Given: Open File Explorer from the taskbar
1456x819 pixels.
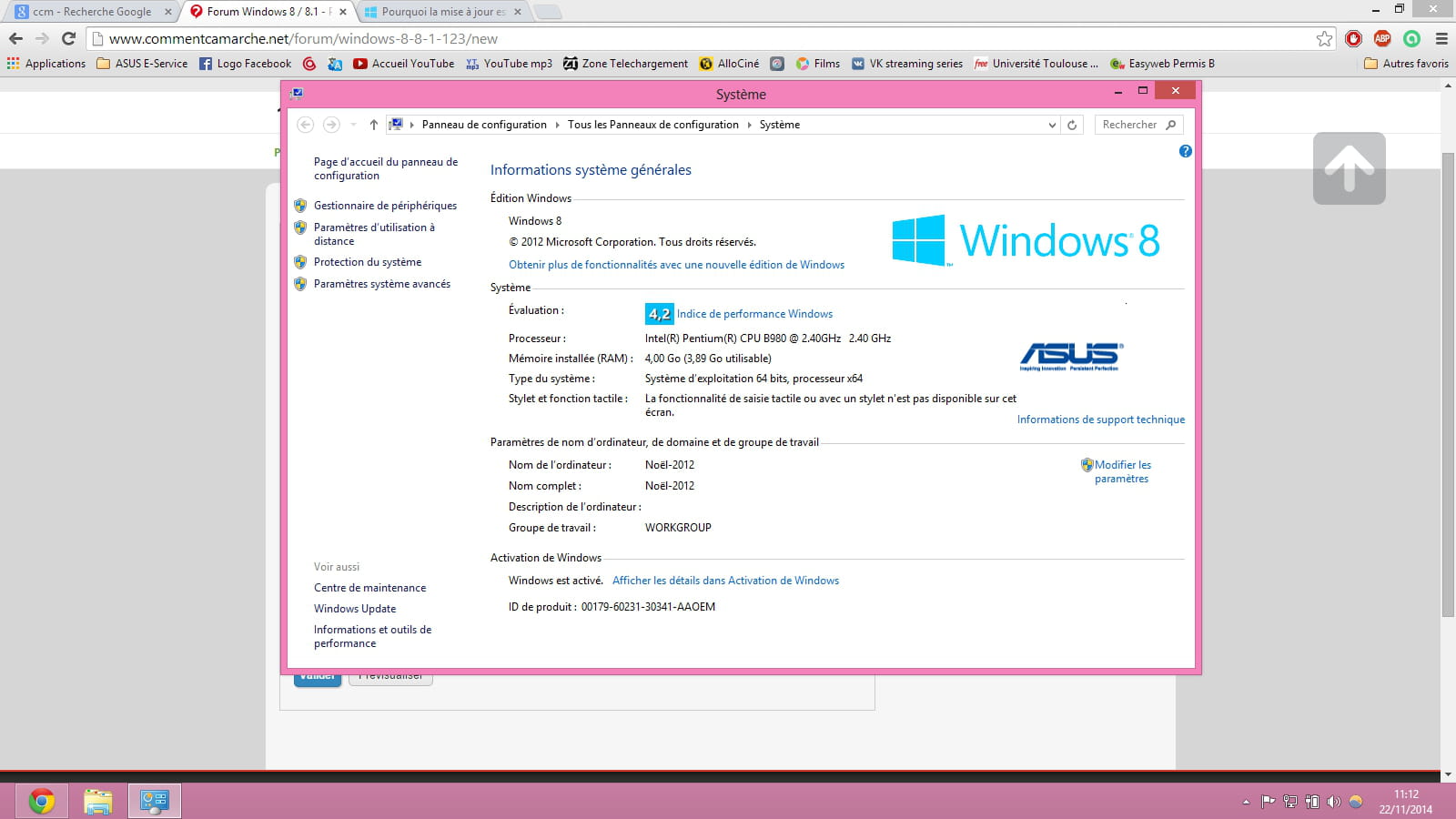Looking at the screenshot, I should tap(97, 801).
